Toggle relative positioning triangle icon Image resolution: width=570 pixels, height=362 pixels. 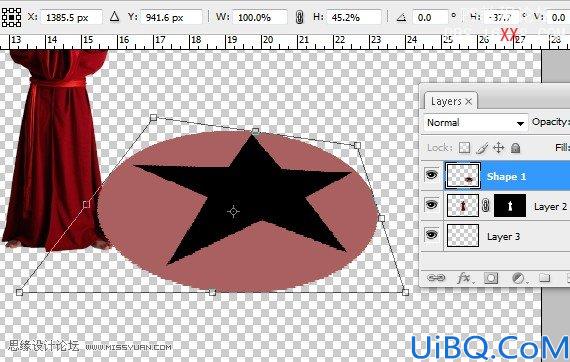tap(115, 16)
